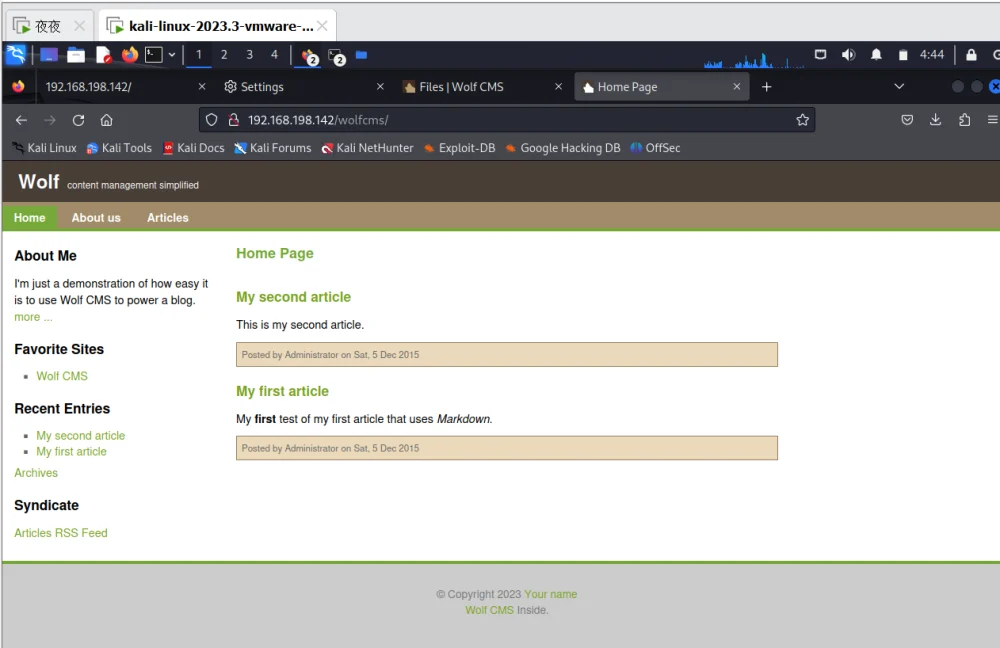Open the extensions puzzle icon
This screenshot has width=1000, height=648.
(964, 120)
